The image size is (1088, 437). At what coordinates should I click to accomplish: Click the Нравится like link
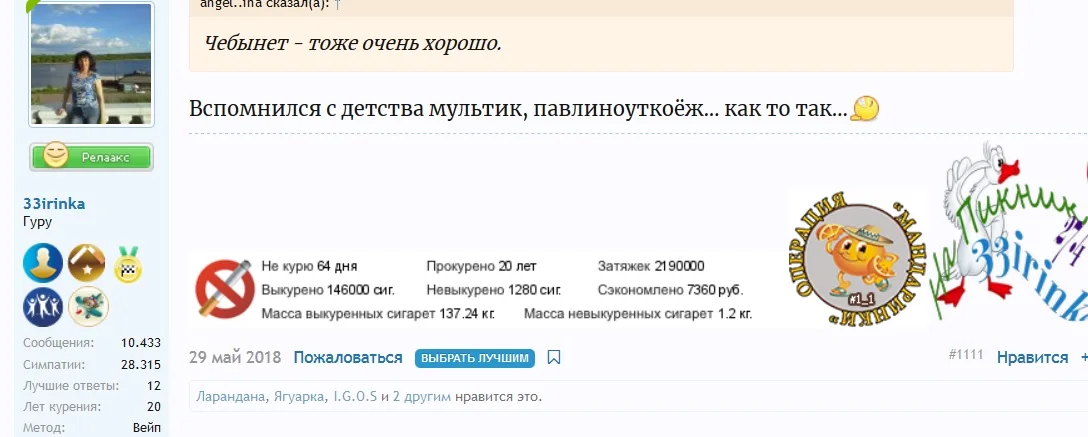(1032, 357)
